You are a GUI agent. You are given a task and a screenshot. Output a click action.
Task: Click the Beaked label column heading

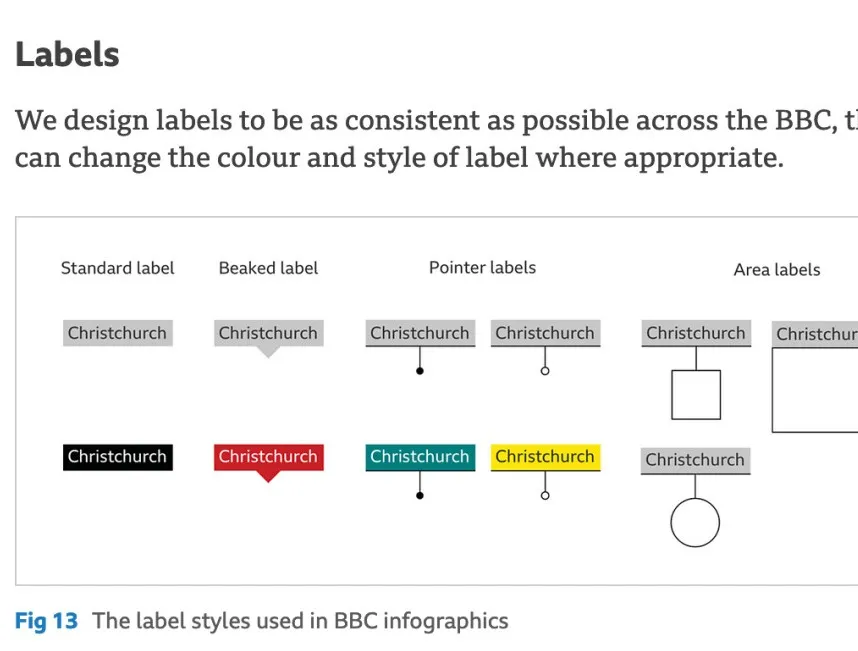[268, 268]
